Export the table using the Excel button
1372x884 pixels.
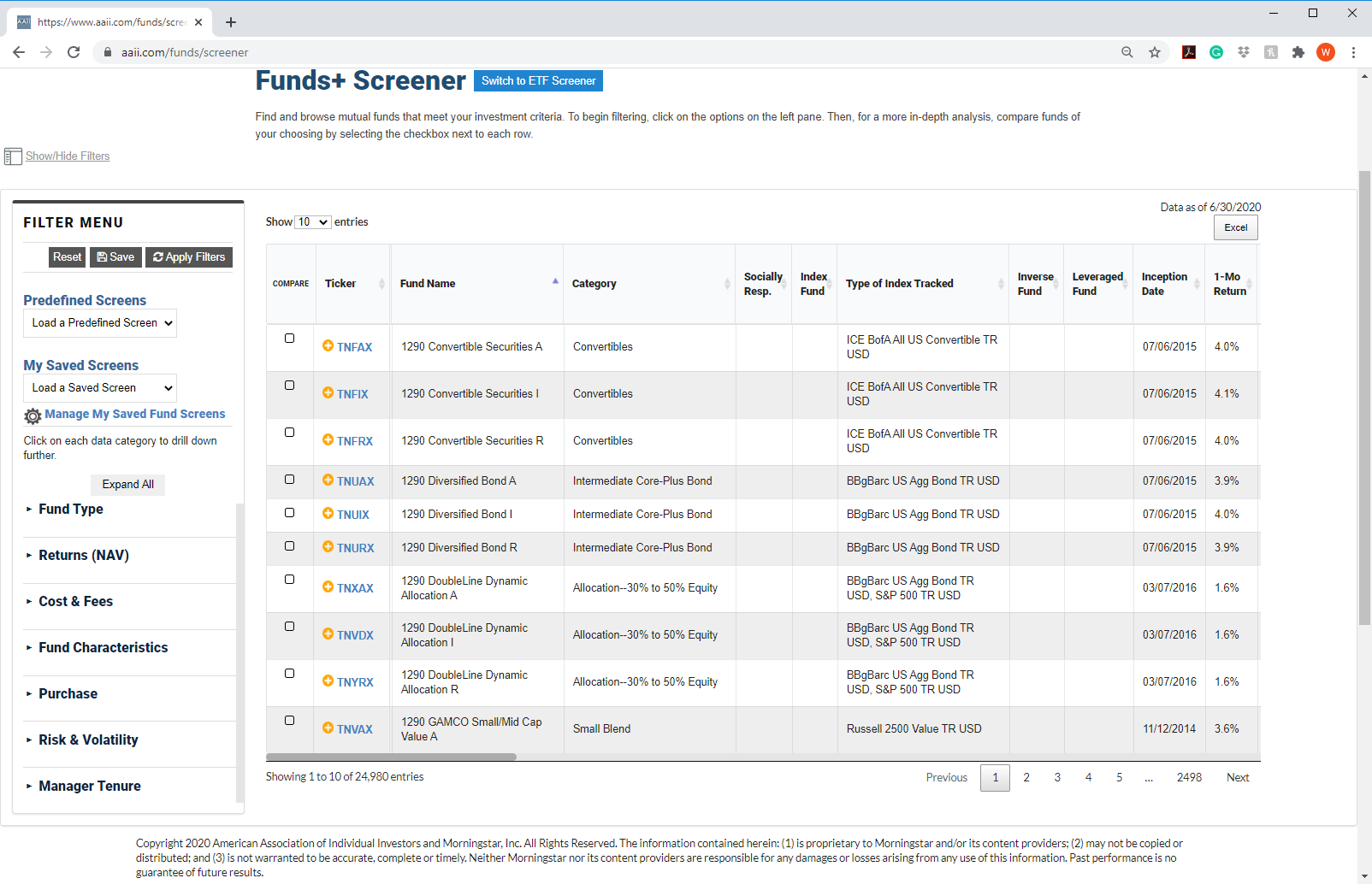click(x=1235, y=227)
